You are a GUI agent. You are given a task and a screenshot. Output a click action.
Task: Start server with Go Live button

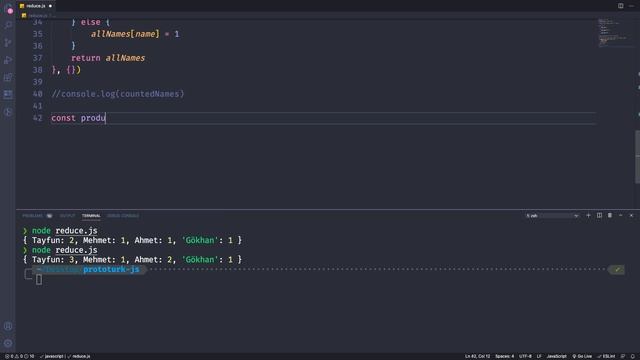click(582, 356)
